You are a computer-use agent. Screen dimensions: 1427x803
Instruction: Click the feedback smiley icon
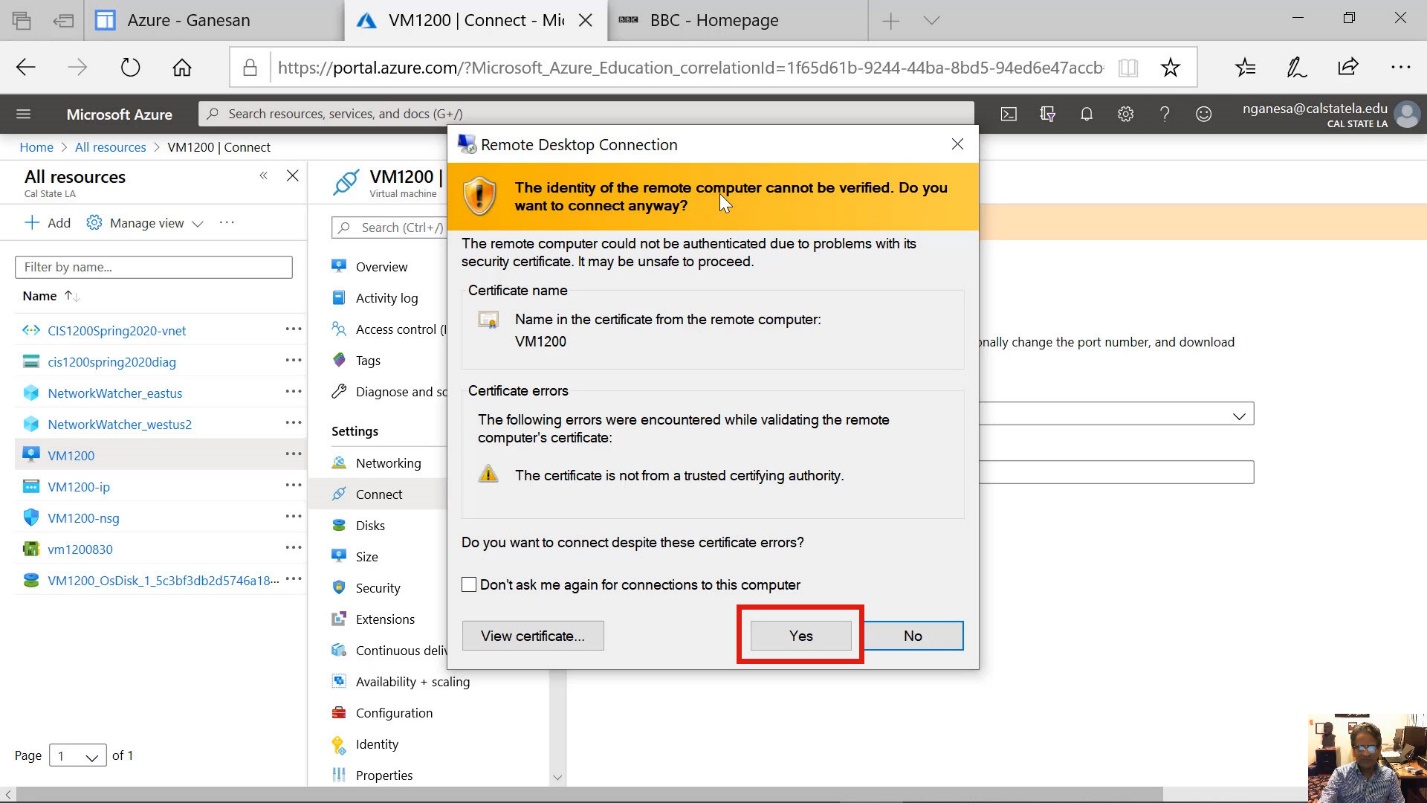1204,114
